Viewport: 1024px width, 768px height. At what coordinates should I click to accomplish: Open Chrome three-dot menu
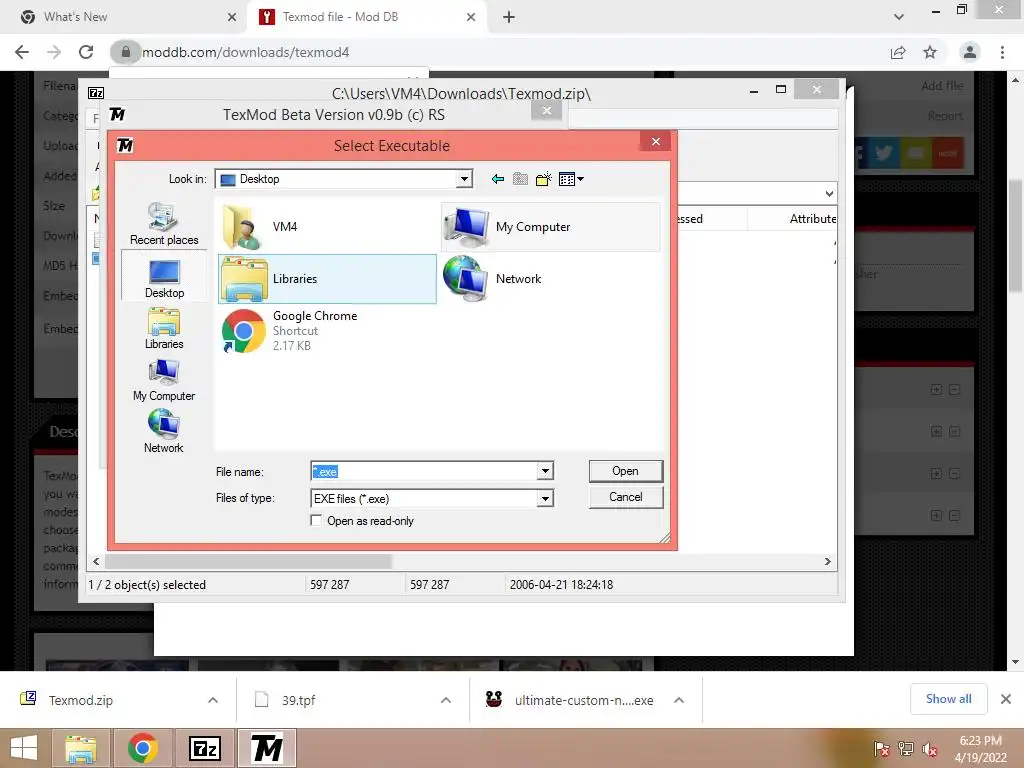(1002, 52)
